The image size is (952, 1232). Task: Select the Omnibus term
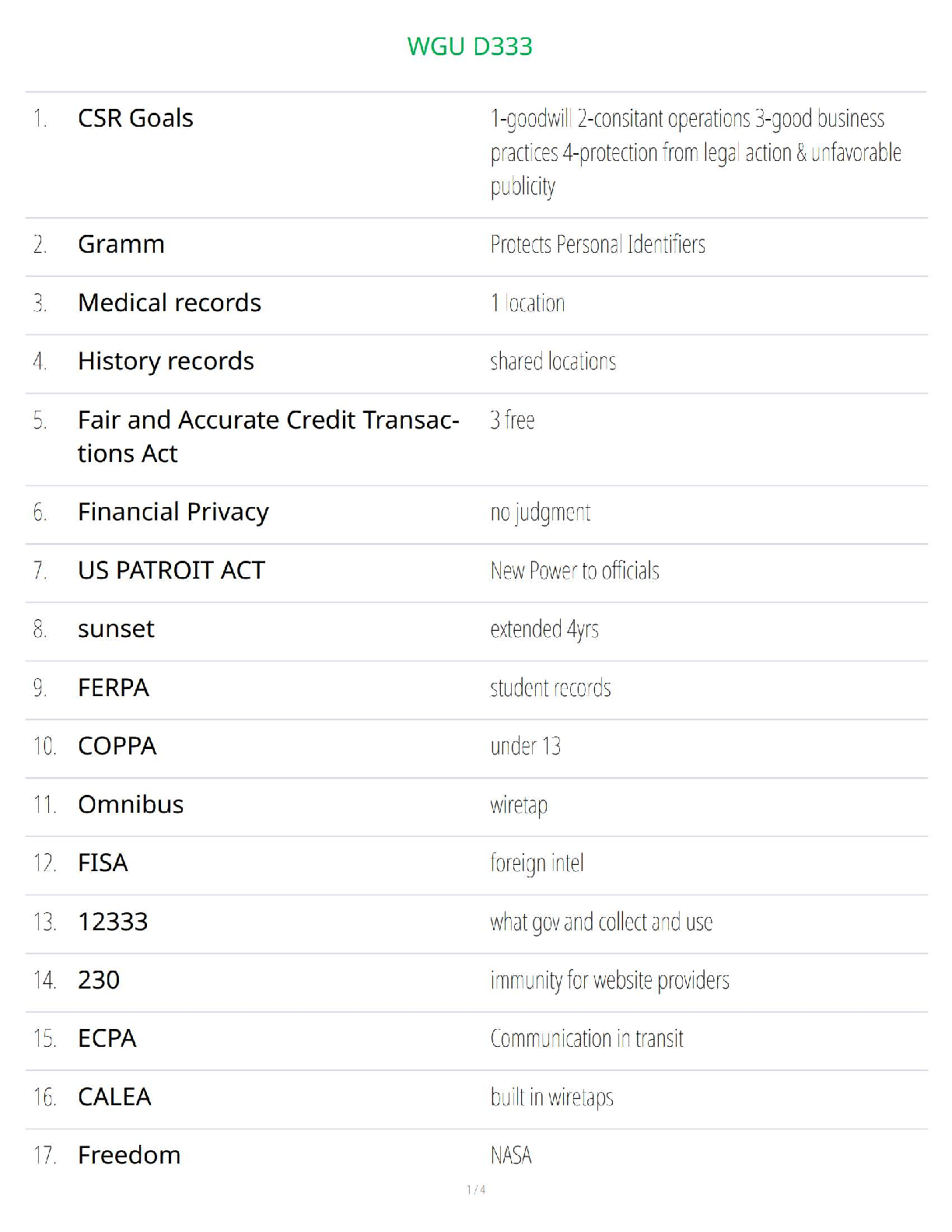tap(131, 804)
